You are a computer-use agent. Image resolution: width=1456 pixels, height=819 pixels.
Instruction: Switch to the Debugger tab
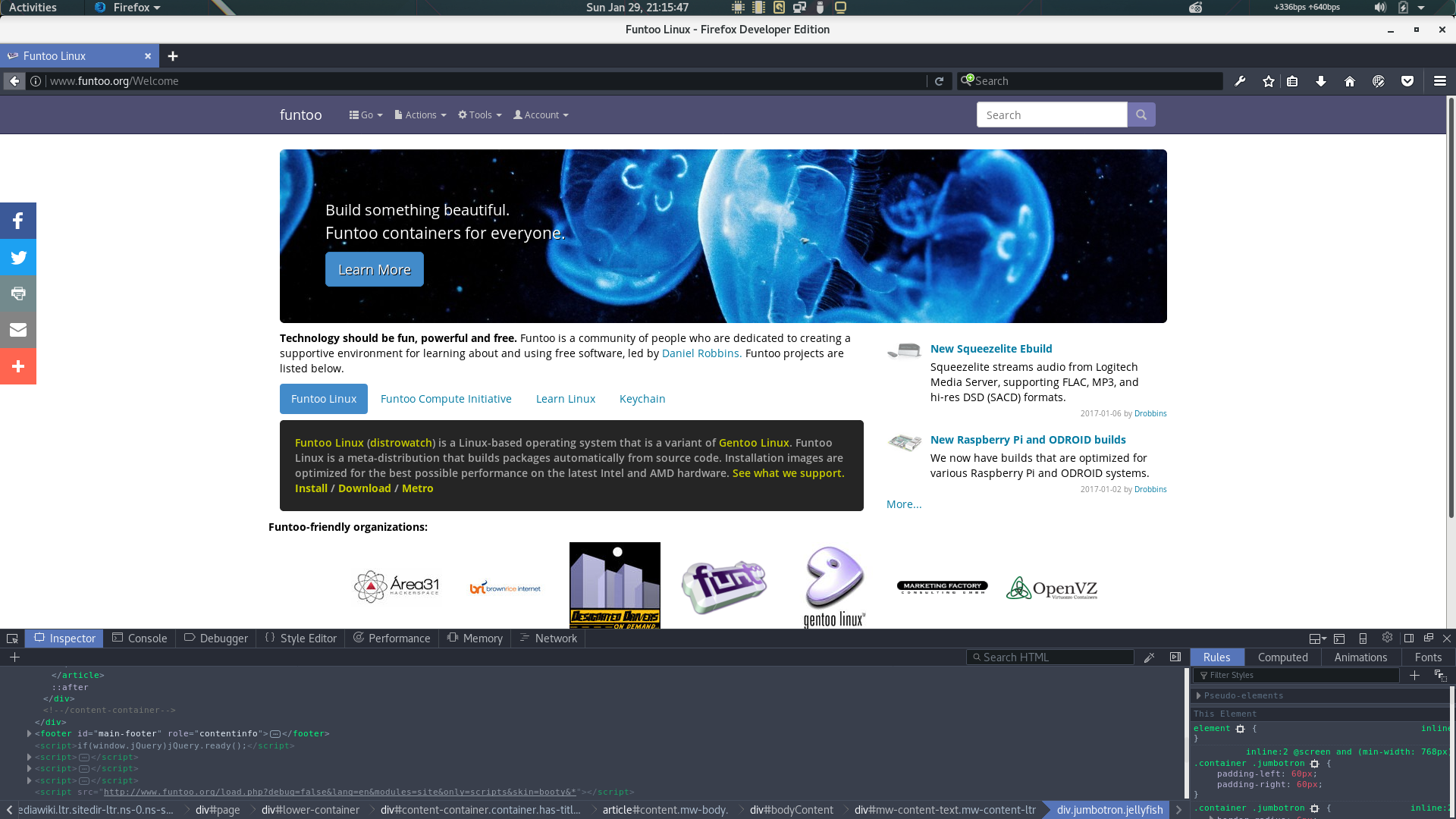point(216,639)
